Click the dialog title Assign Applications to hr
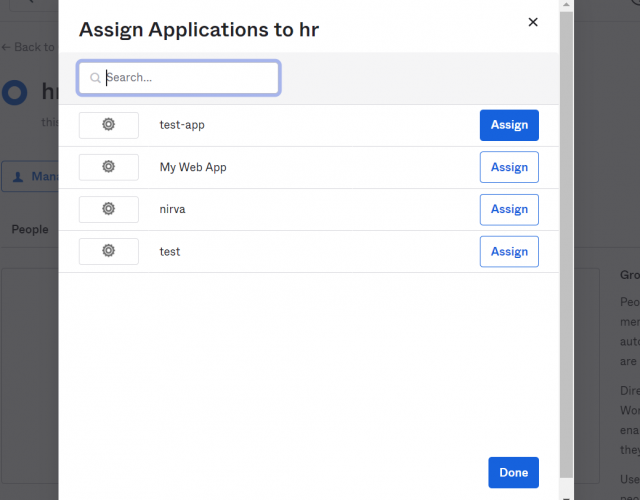 click(x=199, y=30)
